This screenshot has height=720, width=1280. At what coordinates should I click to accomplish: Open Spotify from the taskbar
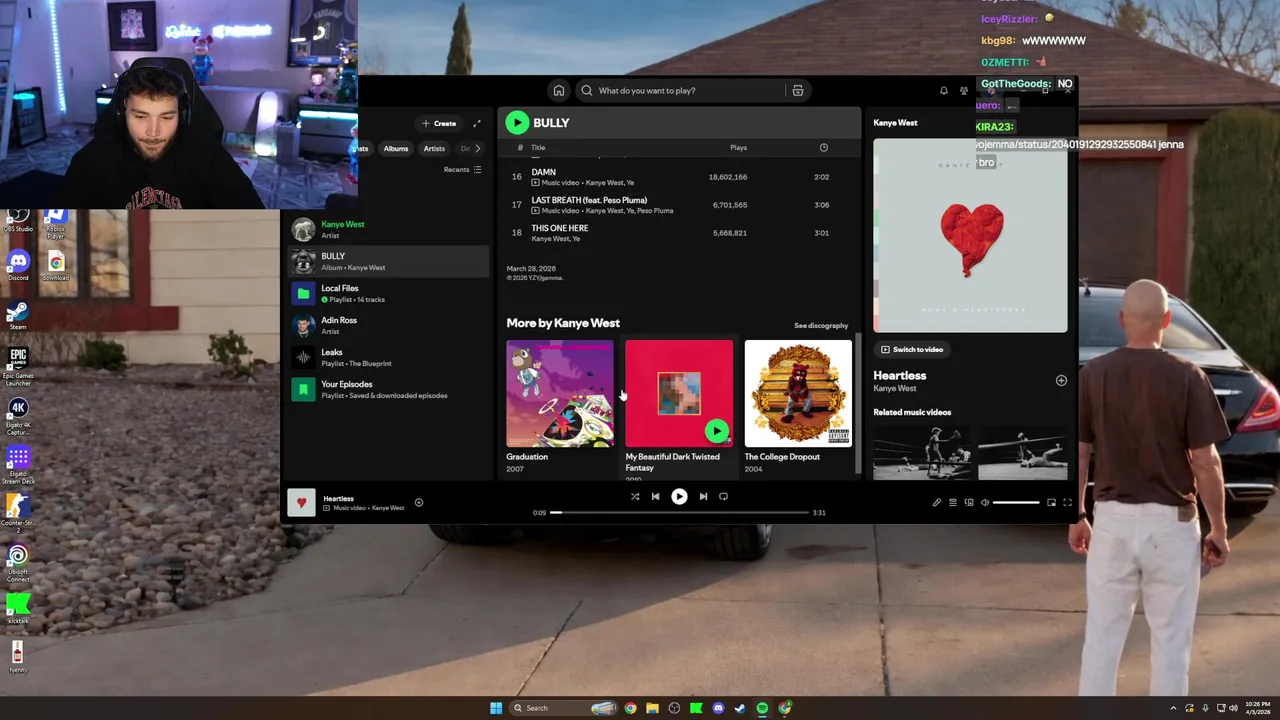762,708
